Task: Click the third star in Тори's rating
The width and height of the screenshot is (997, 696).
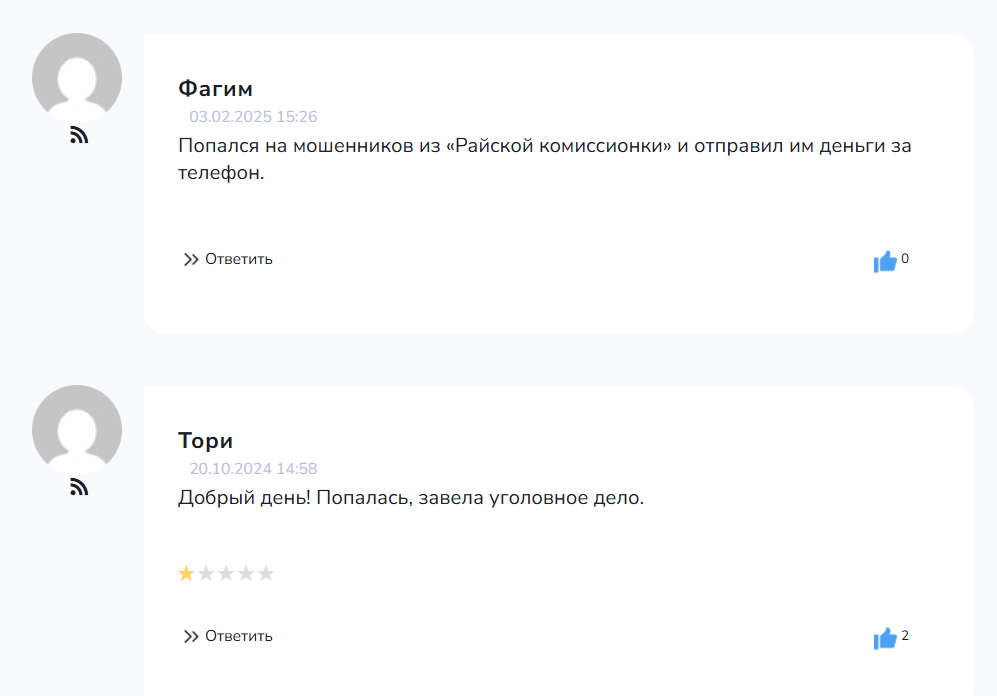Action: coord(226,574)
